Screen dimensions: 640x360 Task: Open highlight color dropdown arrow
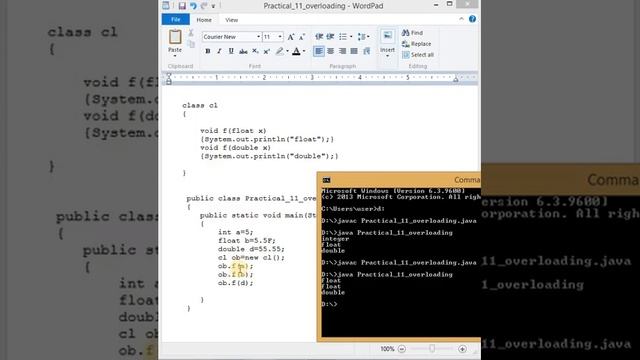287,51
